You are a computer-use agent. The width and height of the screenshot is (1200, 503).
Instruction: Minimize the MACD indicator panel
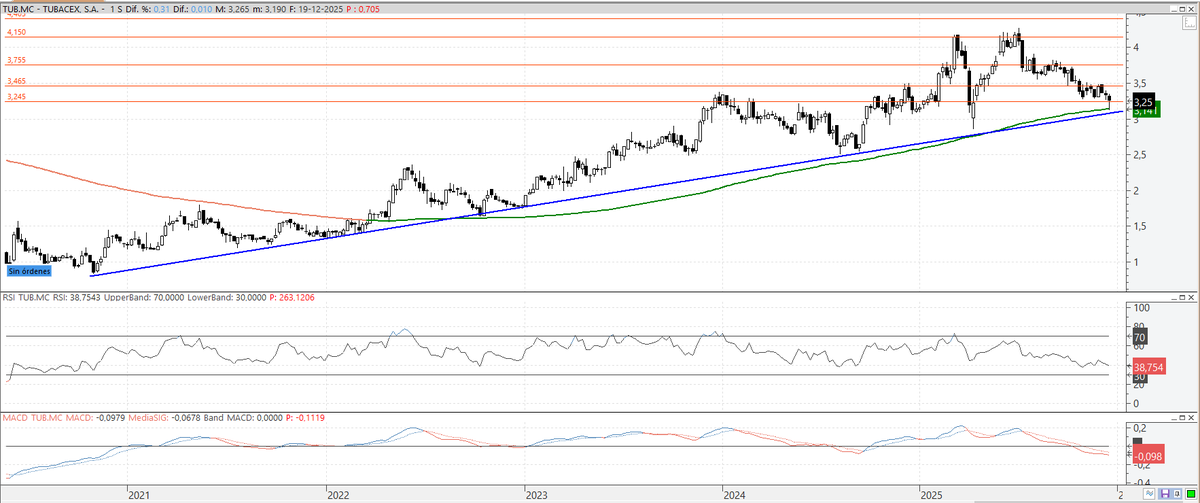tap(1174, 418)
